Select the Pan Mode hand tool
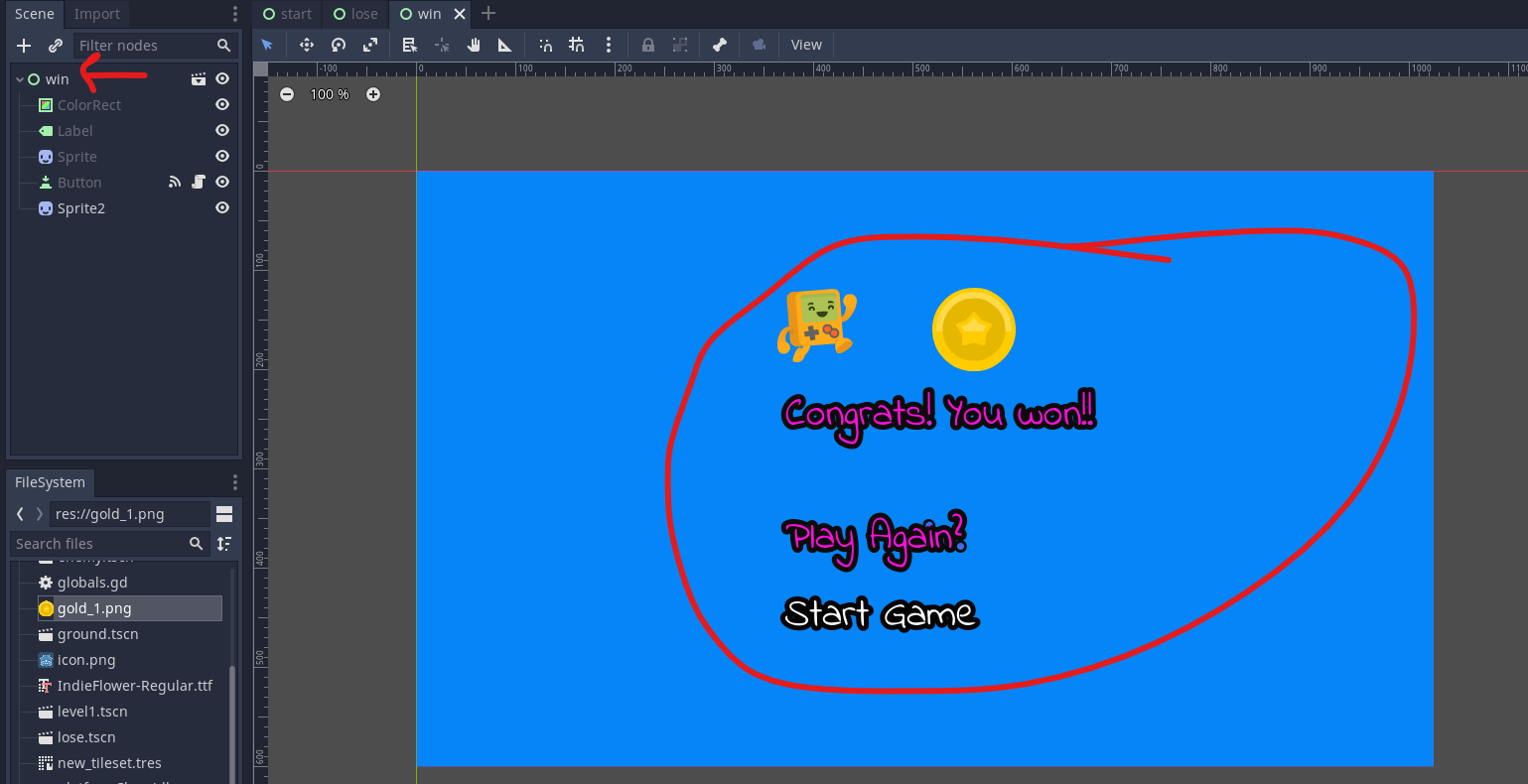This screenshot has height=784, width=1528. (474, 45)
